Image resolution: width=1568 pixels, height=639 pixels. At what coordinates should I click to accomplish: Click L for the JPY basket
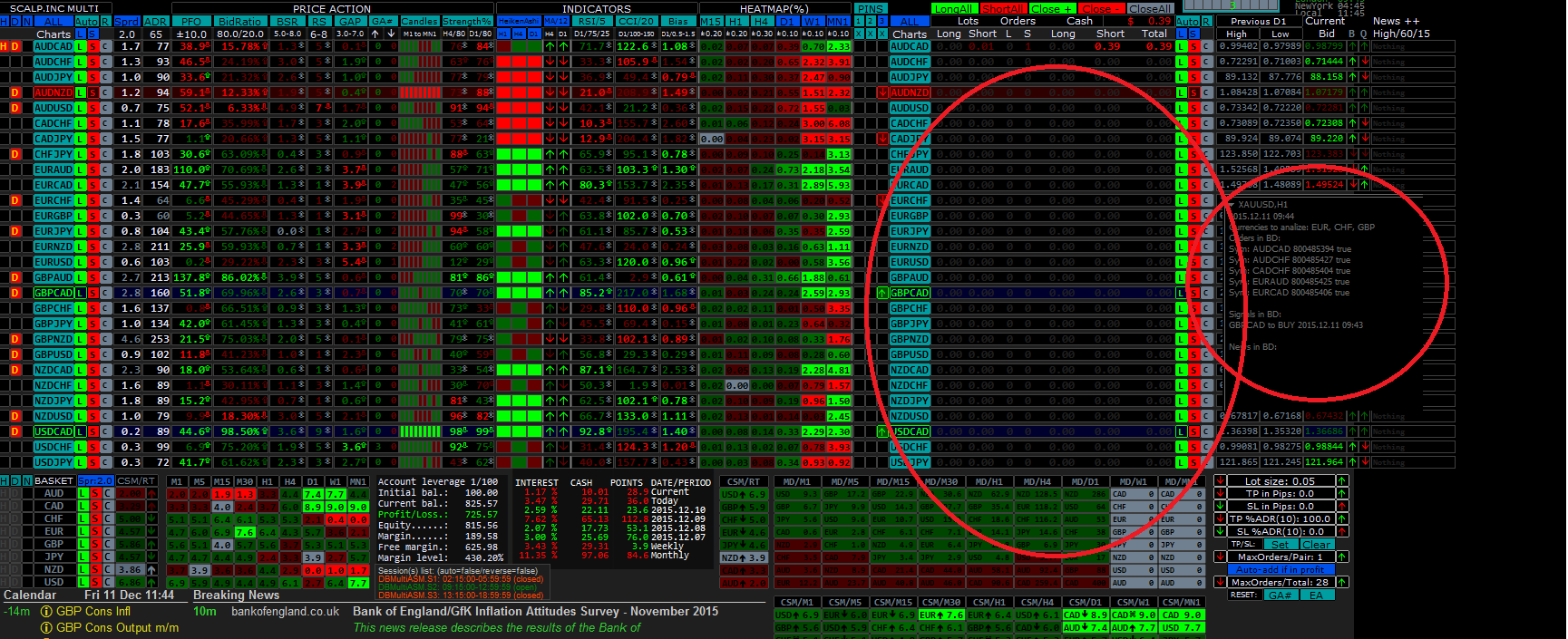point(83,557)
